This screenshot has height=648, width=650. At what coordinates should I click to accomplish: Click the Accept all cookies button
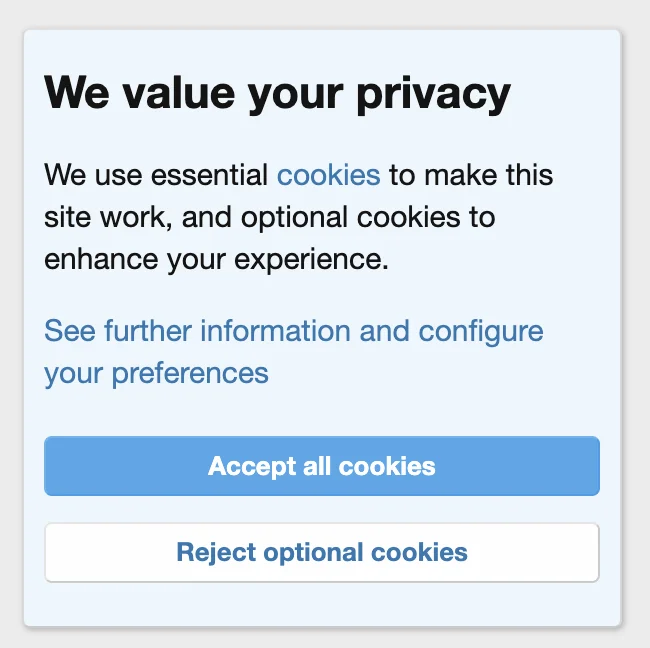tap(321, 466)
